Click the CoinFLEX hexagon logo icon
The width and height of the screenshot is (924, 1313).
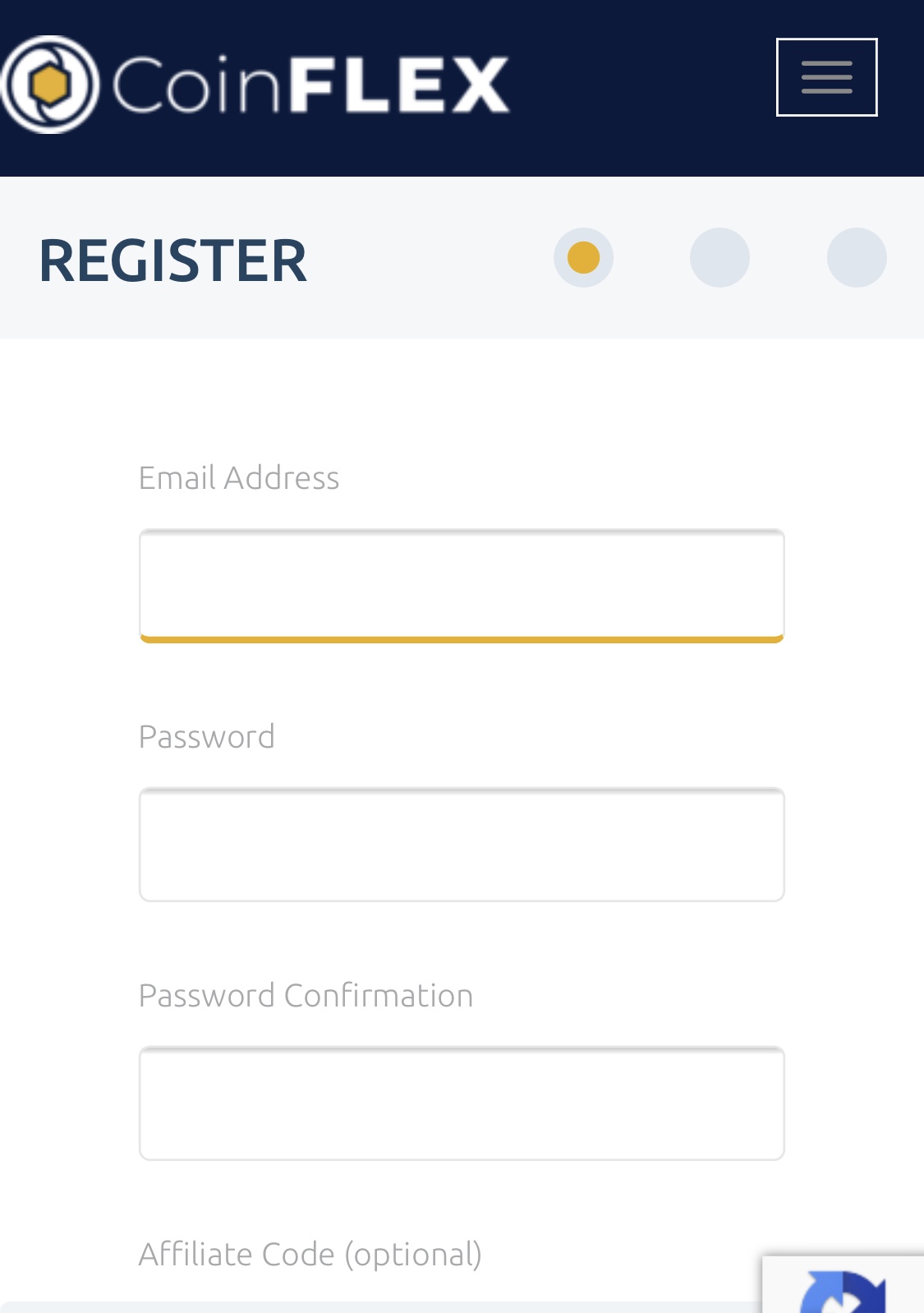point(49,85)
